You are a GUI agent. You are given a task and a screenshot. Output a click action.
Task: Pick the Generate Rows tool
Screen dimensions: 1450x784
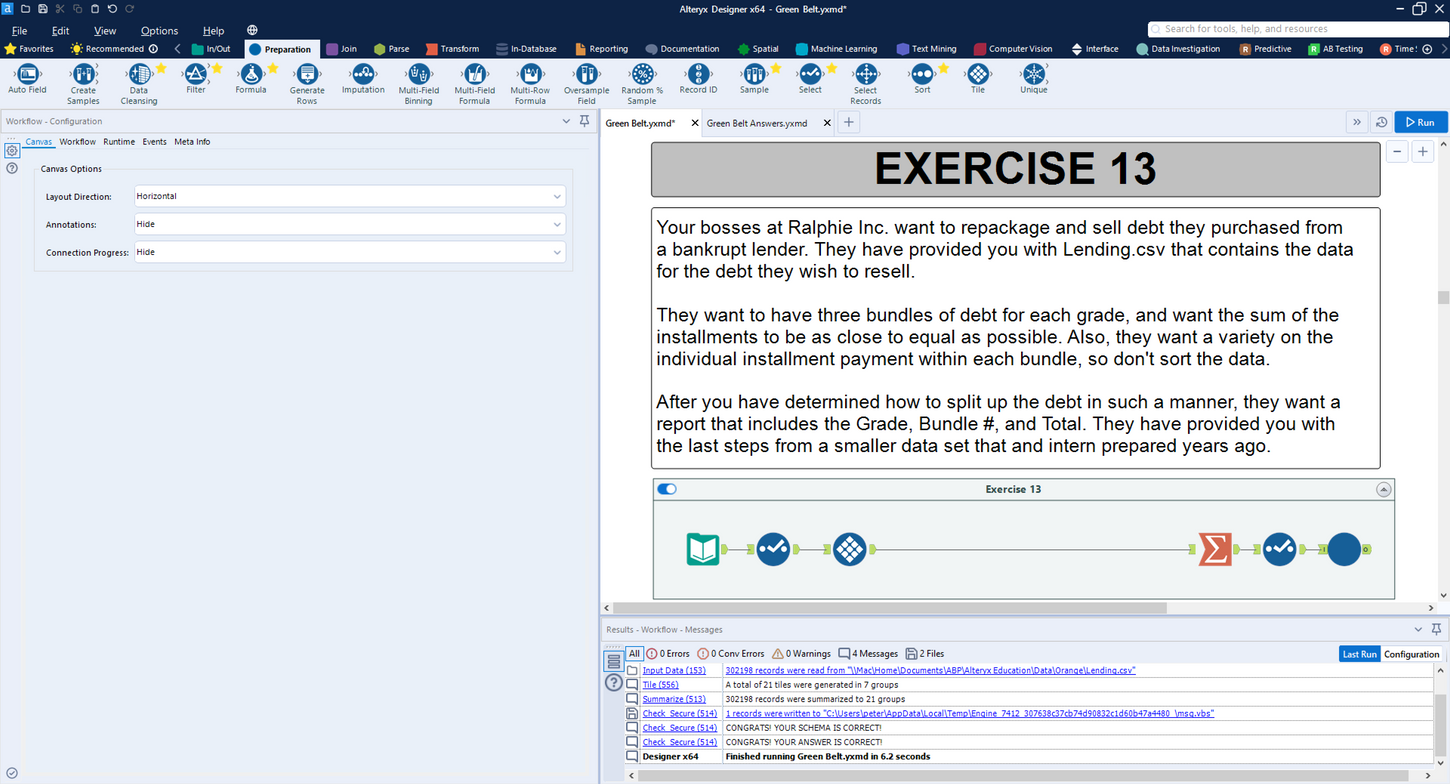(x=307, y=84)
